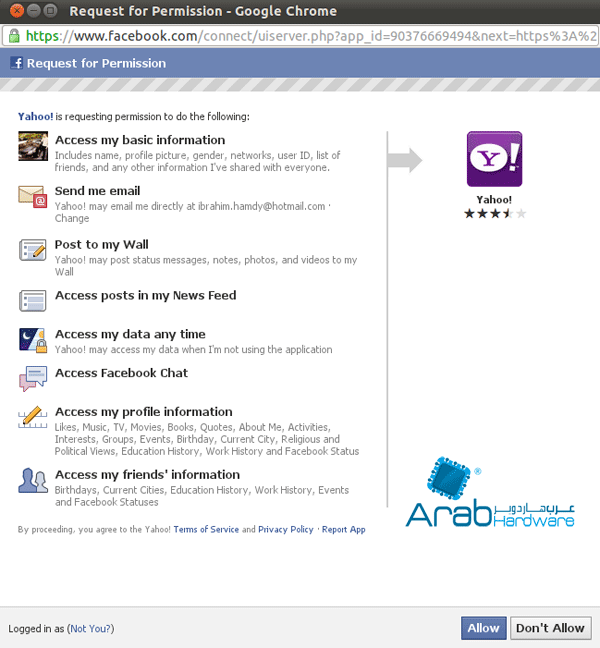
Task: Minimize the Chrome window
Action: (x=33, y=10)
